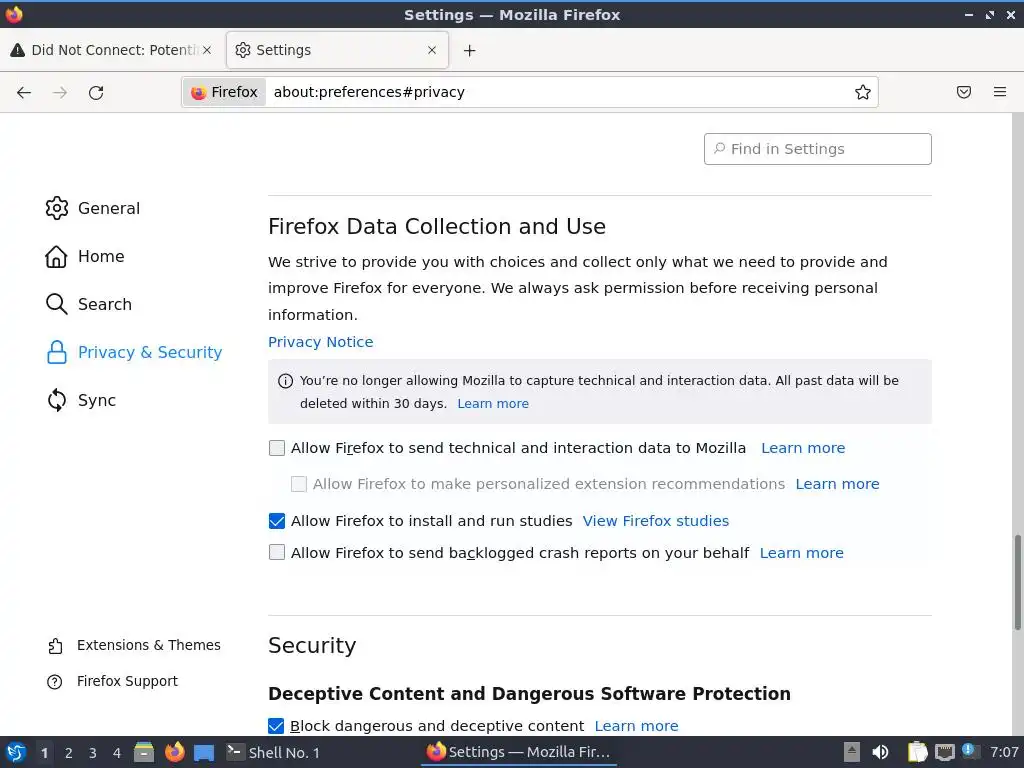This screenshot has height=768, width=1024.
Task: Open a new tab with plus icon
Action: click(x=470, y=50)
